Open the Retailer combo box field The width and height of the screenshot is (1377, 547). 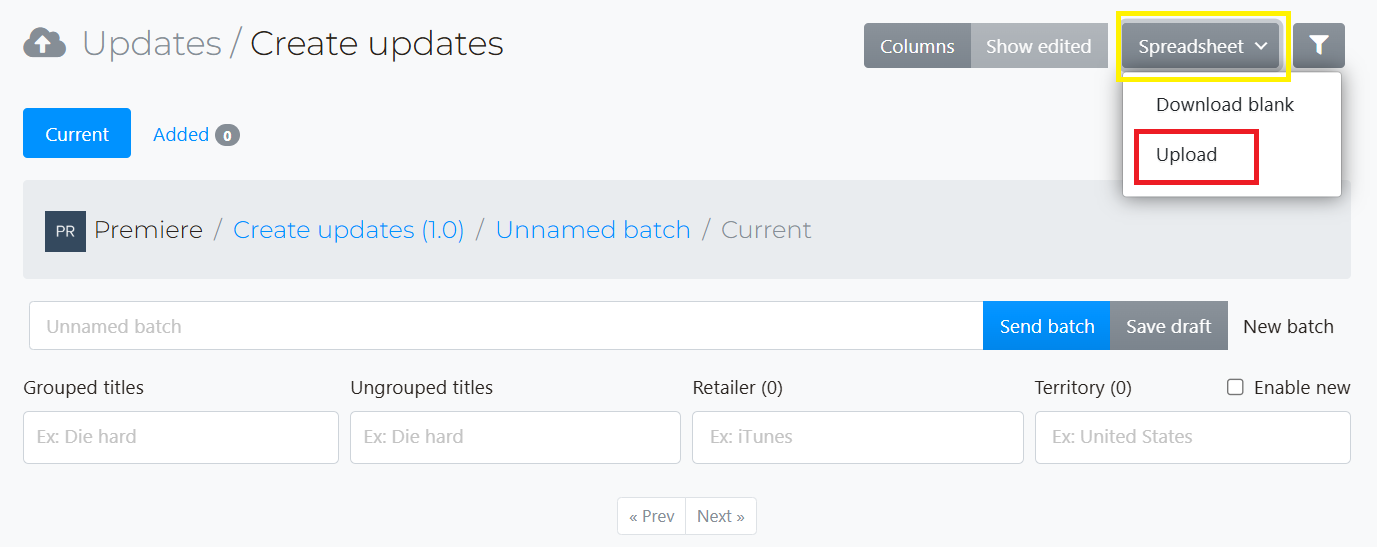coord(857,437)
